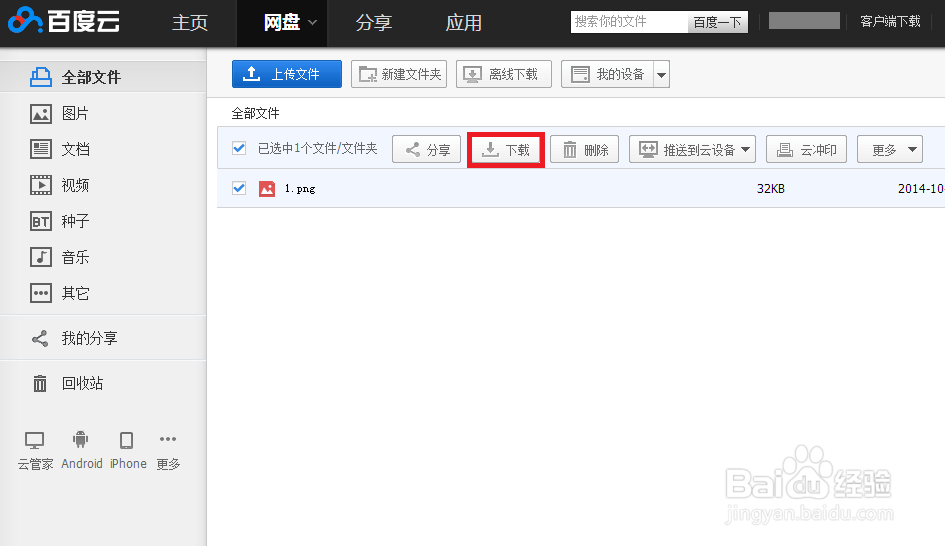Open the 客户端下载 link
945x546 pixels.
(890, 22)
